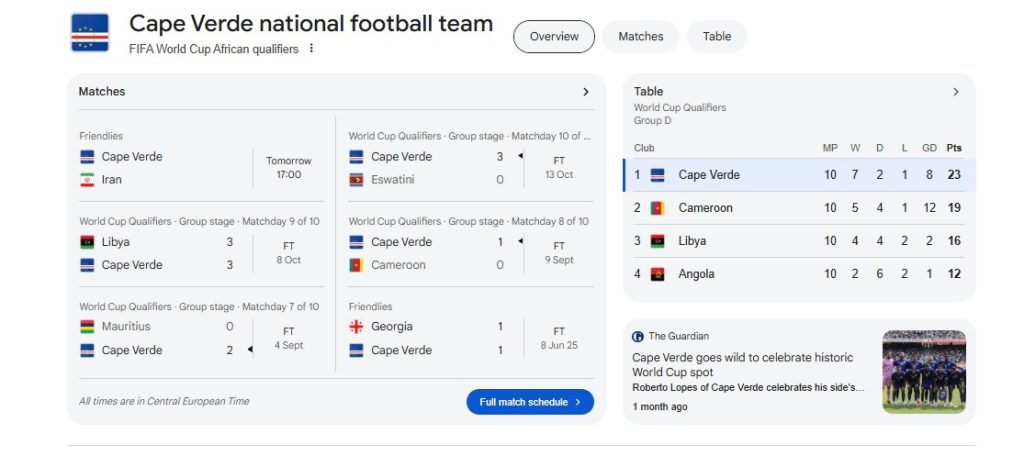The image size is (1024, 456).
Task: Click The Guardian source icon
Action: [639, 337]
